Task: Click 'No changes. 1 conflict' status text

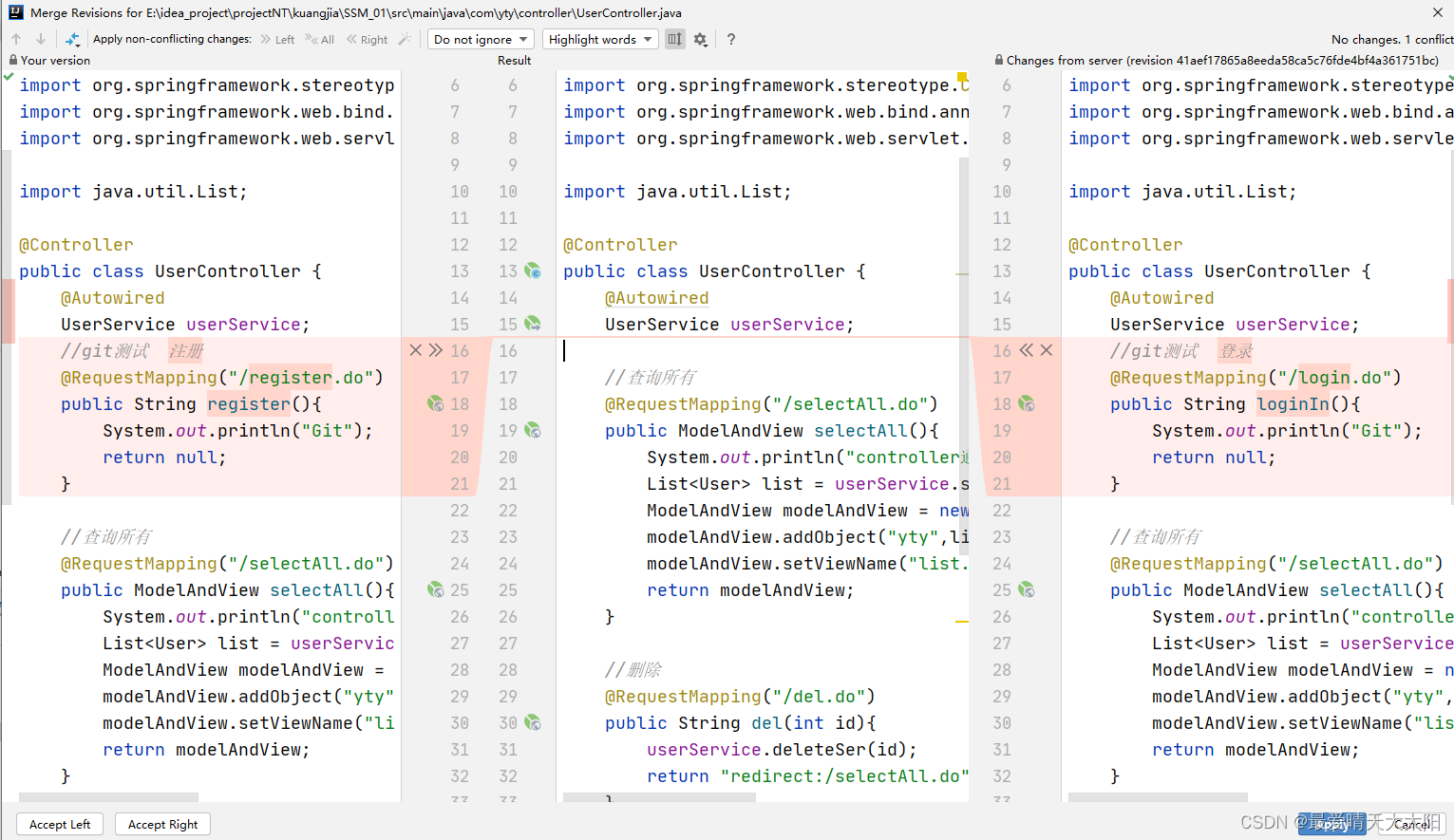Action: (1391, 39)
